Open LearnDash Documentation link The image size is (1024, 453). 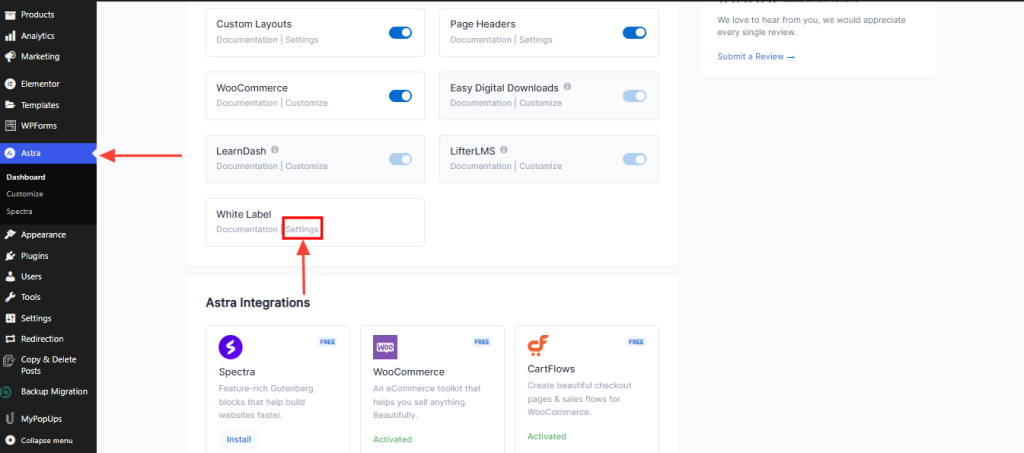pyautogui.click(x=247, y=166)
